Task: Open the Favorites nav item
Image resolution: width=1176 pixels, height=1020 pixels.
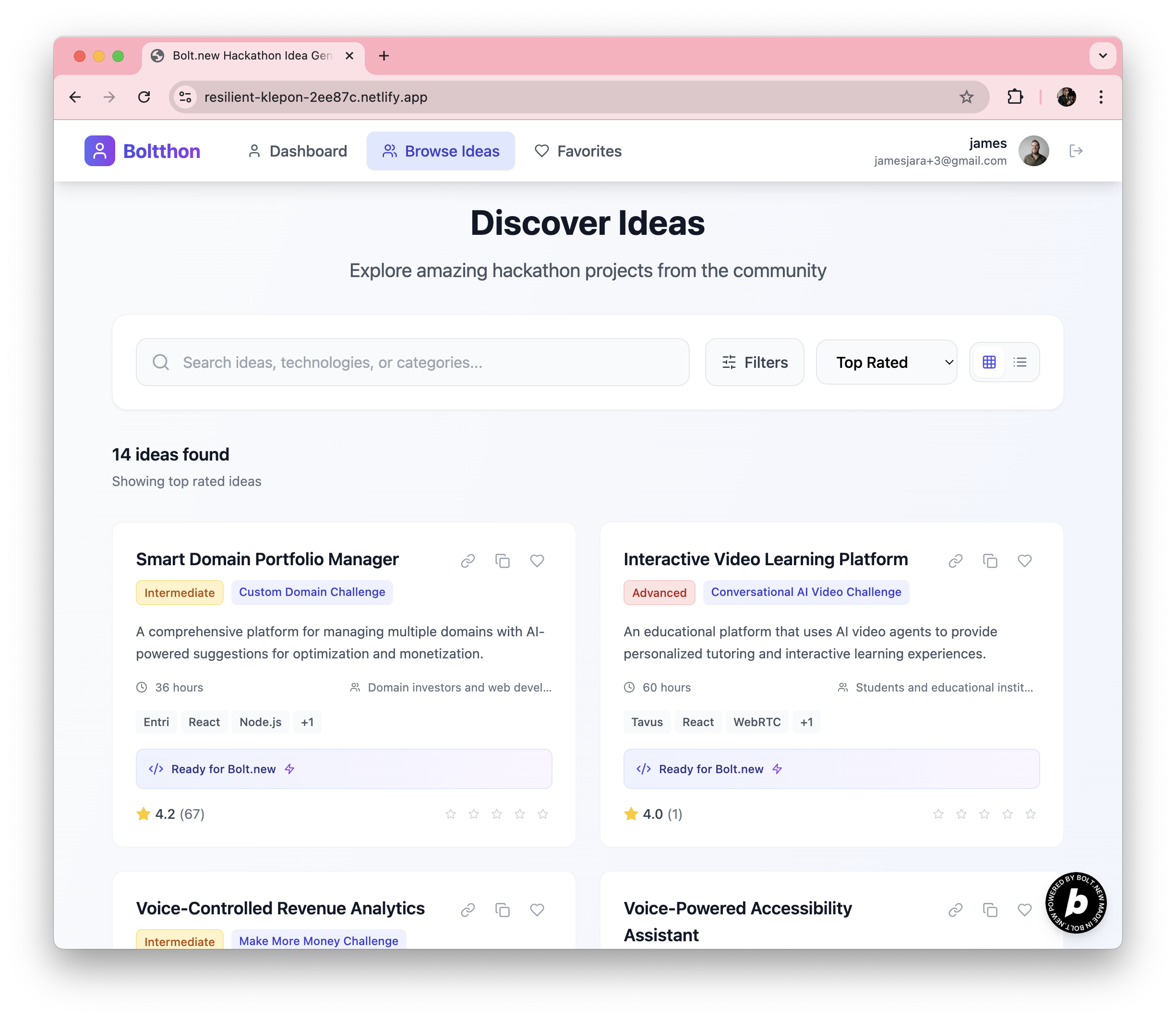Action: pyautogui.click(x=578, y=151)
